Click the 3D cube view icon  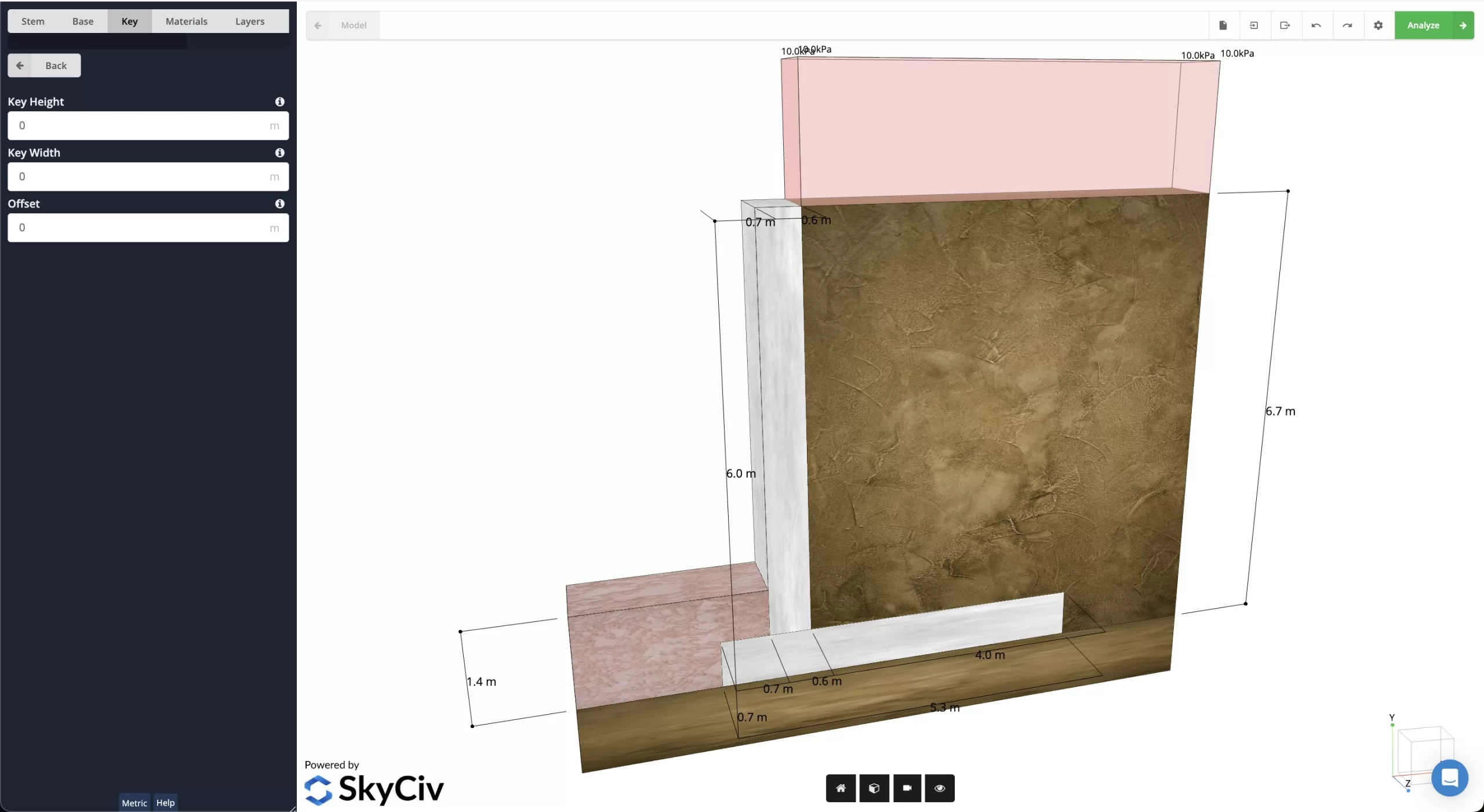click(x=874, y=788)
